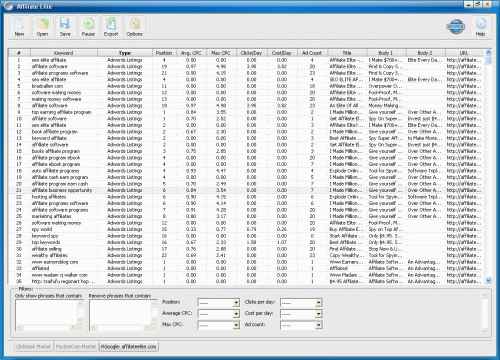Open the Position filter dropdown
500x360 pixels.
coord(236,303)
